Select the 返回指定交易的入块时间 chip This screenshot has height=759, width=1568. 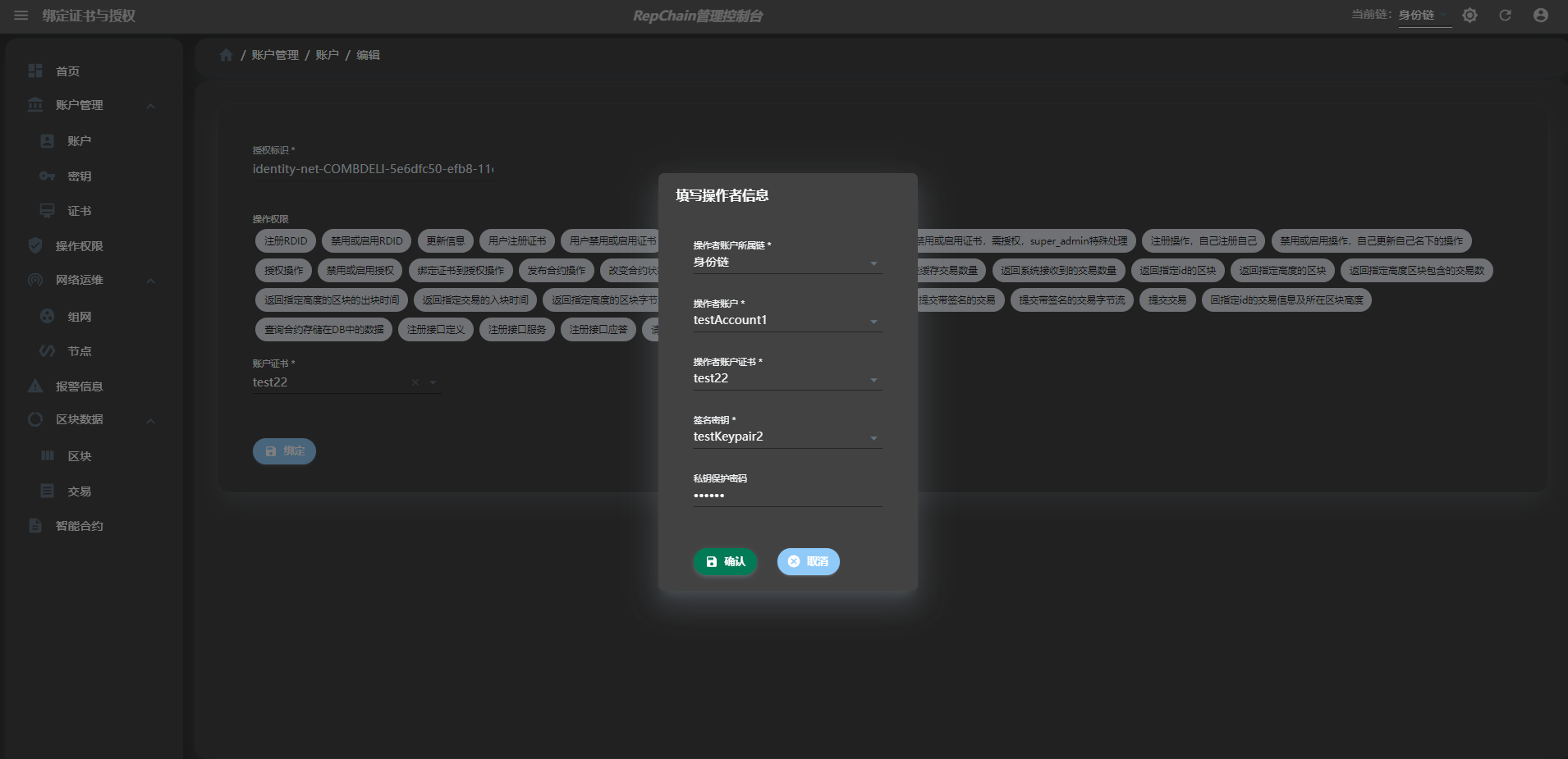point(475,300)
